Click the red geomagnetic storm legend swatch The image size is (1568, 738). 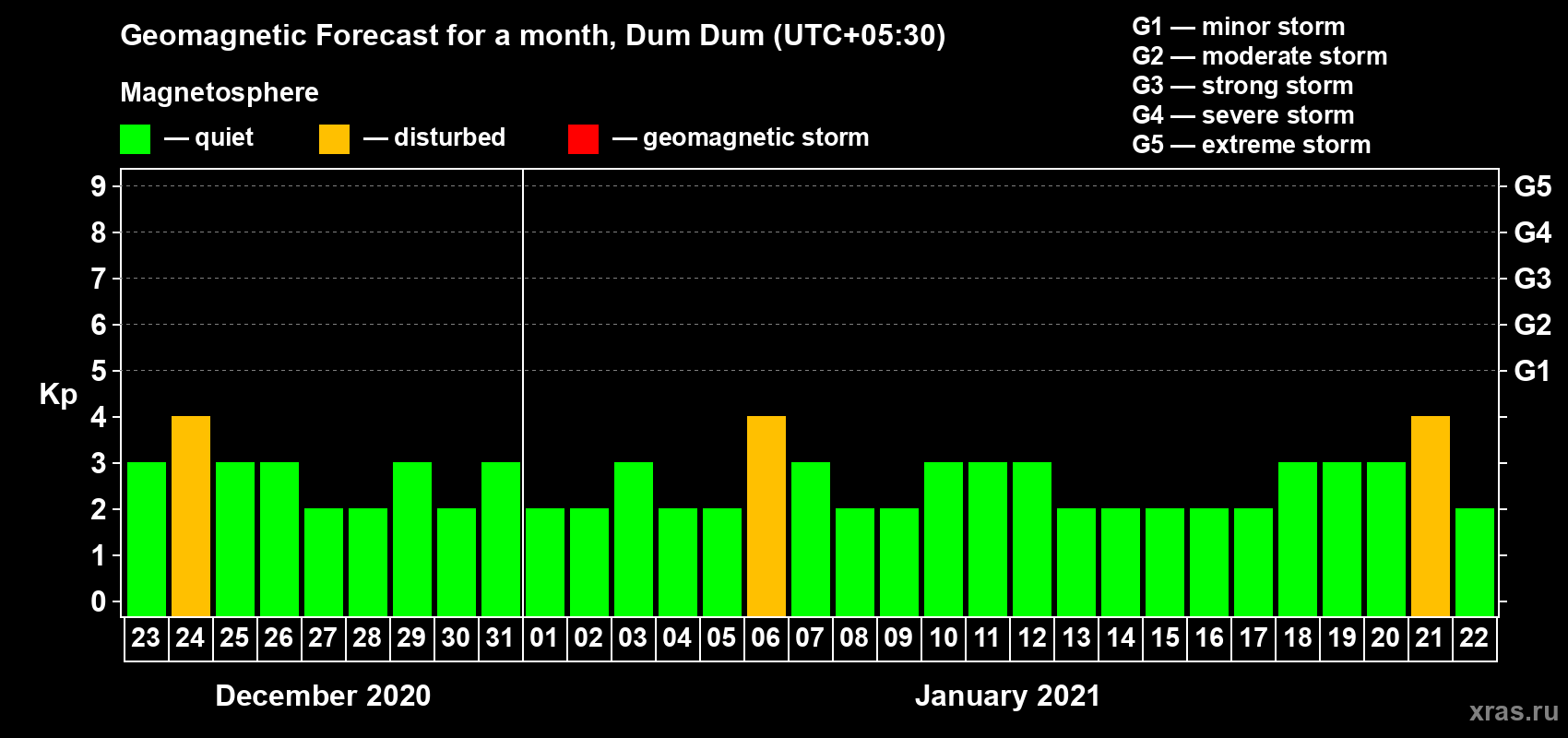(x=583, y=139)
